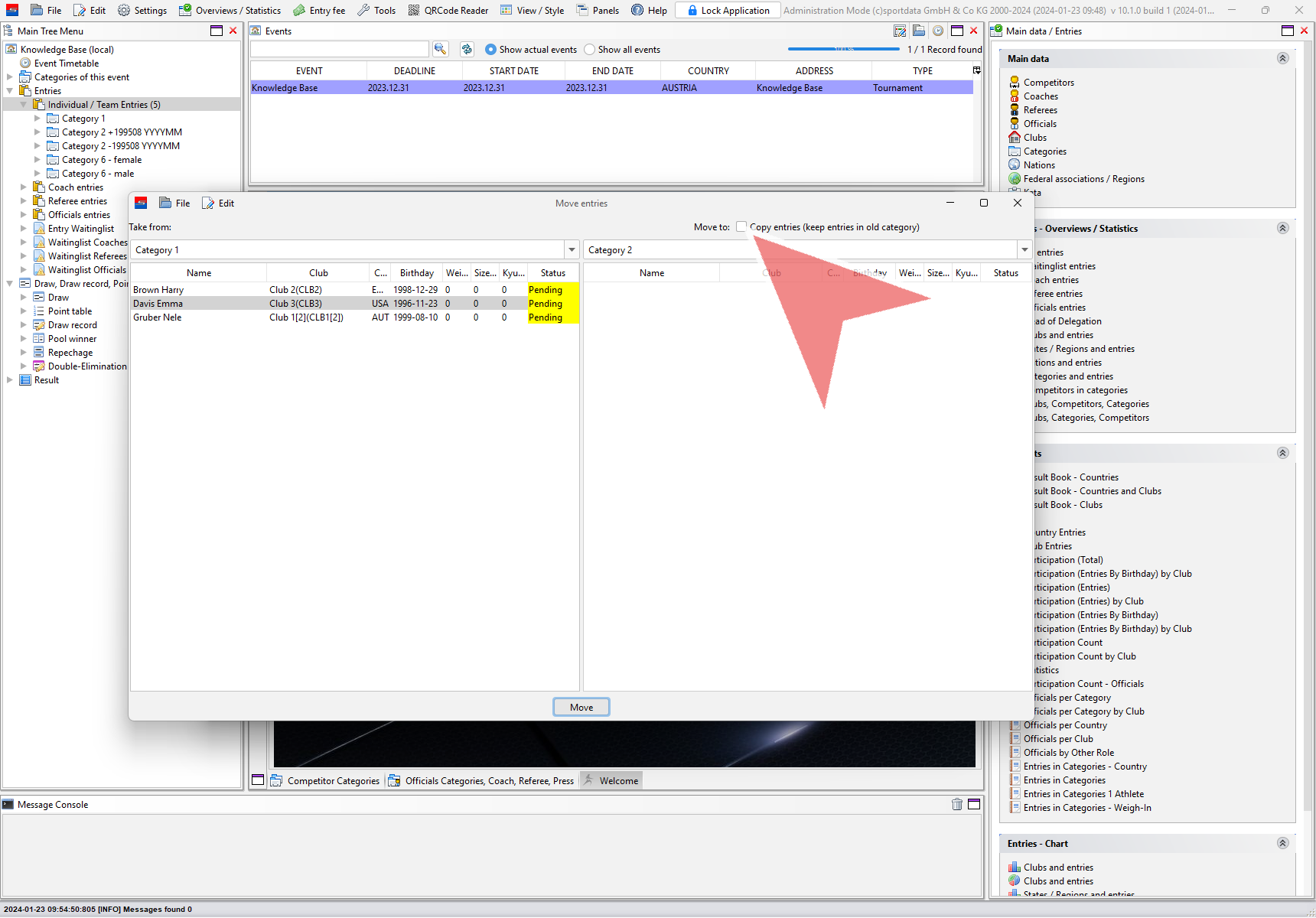1316x918 pixels.
Task: Collapse Individual / Team Entries tree node
Action: 23,104
